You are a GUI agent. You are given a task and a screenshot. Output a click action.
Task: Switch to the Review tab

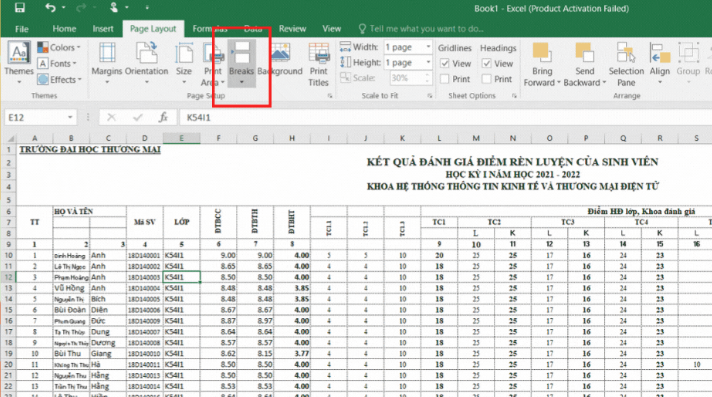pyautogui.click(x=292, y=29)
